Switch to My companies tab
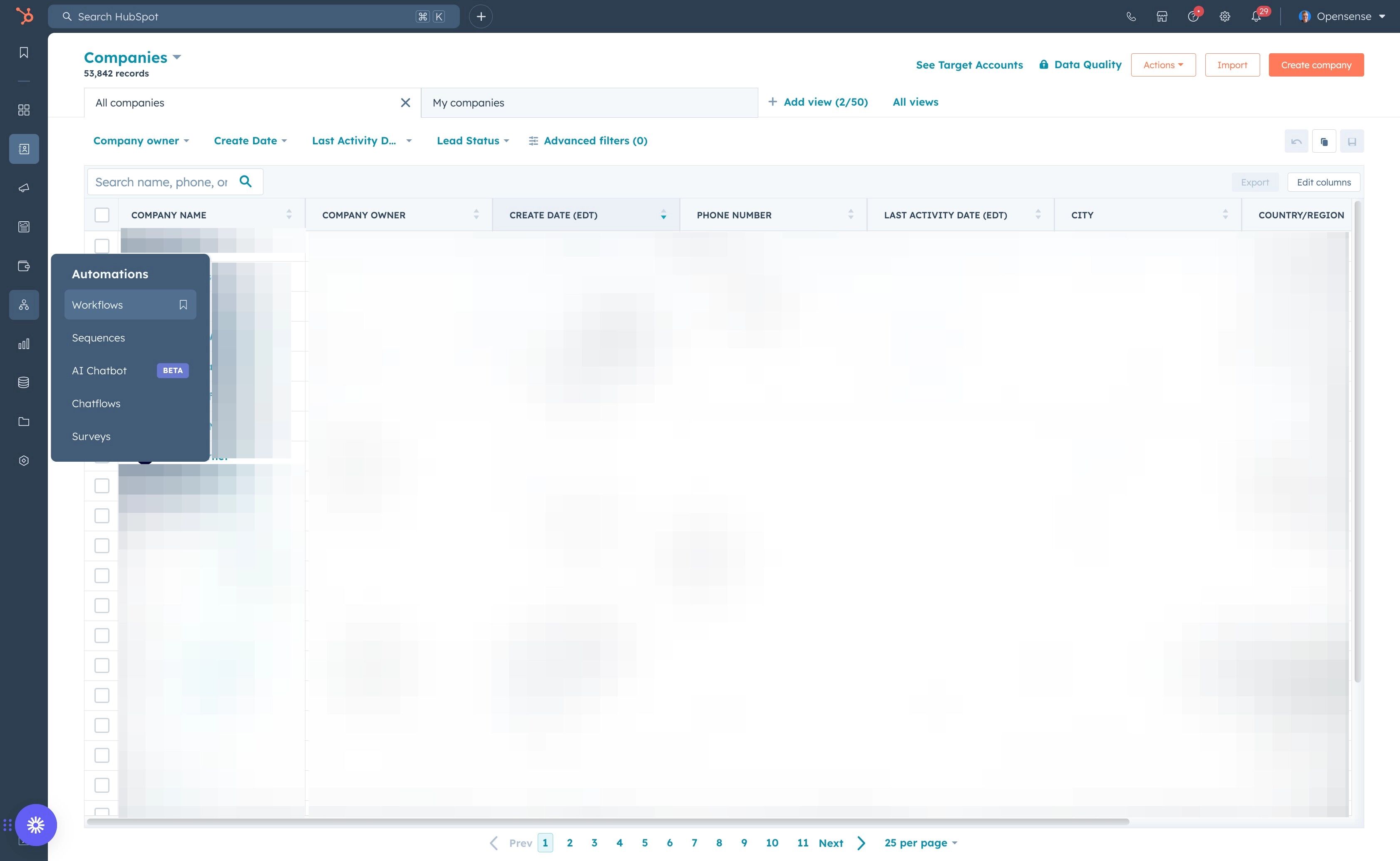Image resolution: width=1400 pixels, height=861 pixels. coord(588,102)
